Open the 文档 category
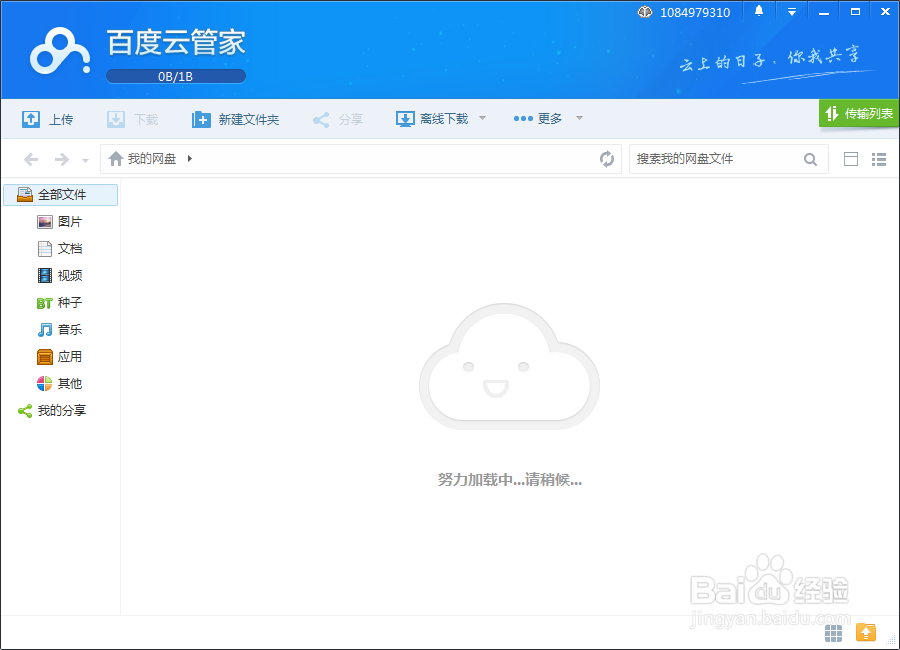Screen dimensions: 900x650 pos(60,249)
